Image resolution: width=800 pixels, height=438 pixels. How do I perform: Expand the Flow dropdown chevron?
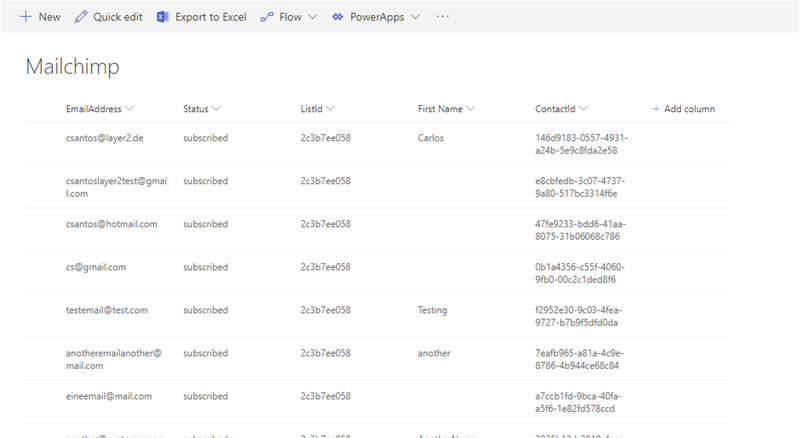coord(313,17)
